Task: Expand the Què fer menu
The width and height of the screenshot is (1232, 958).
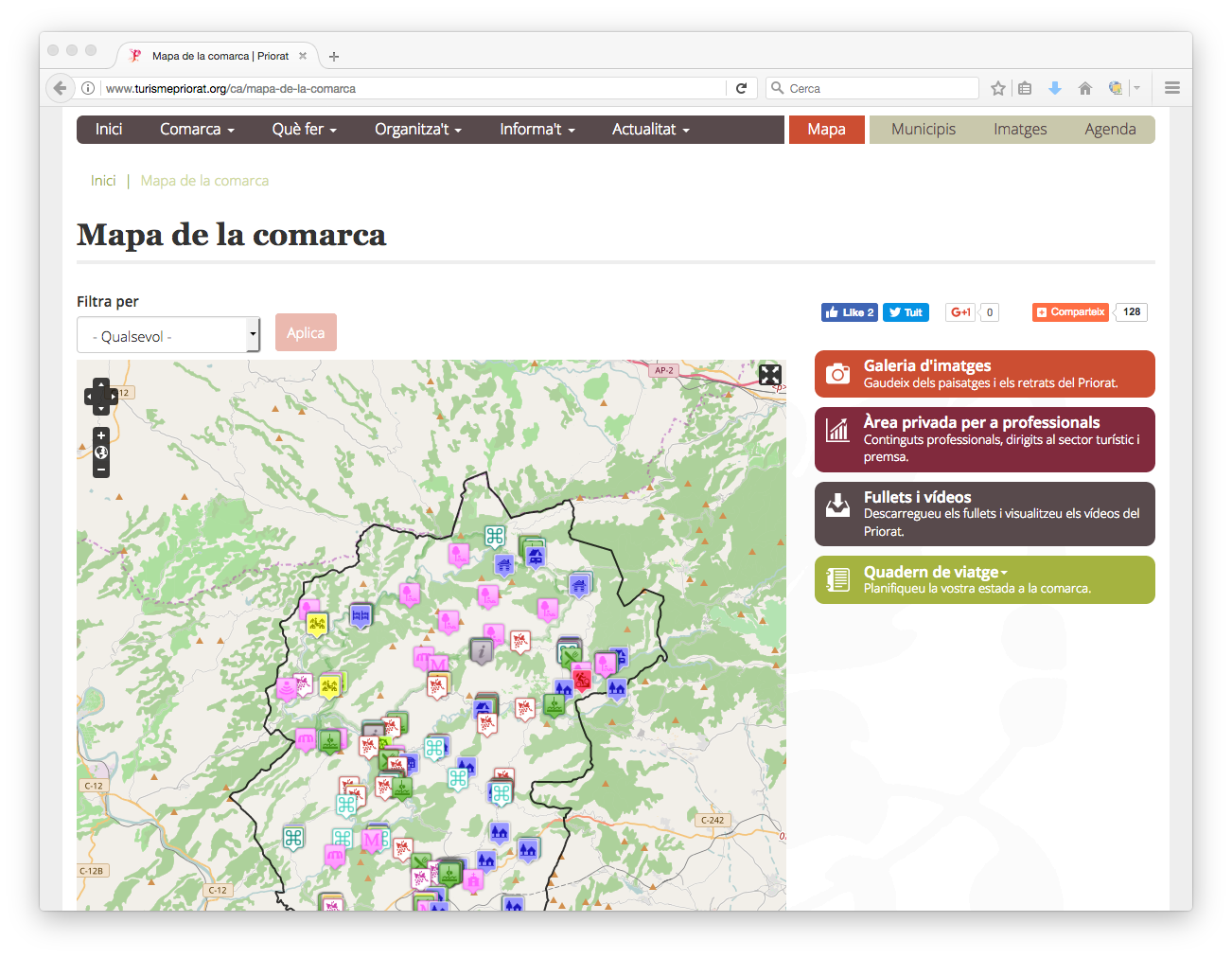Action: click(304, 130)
